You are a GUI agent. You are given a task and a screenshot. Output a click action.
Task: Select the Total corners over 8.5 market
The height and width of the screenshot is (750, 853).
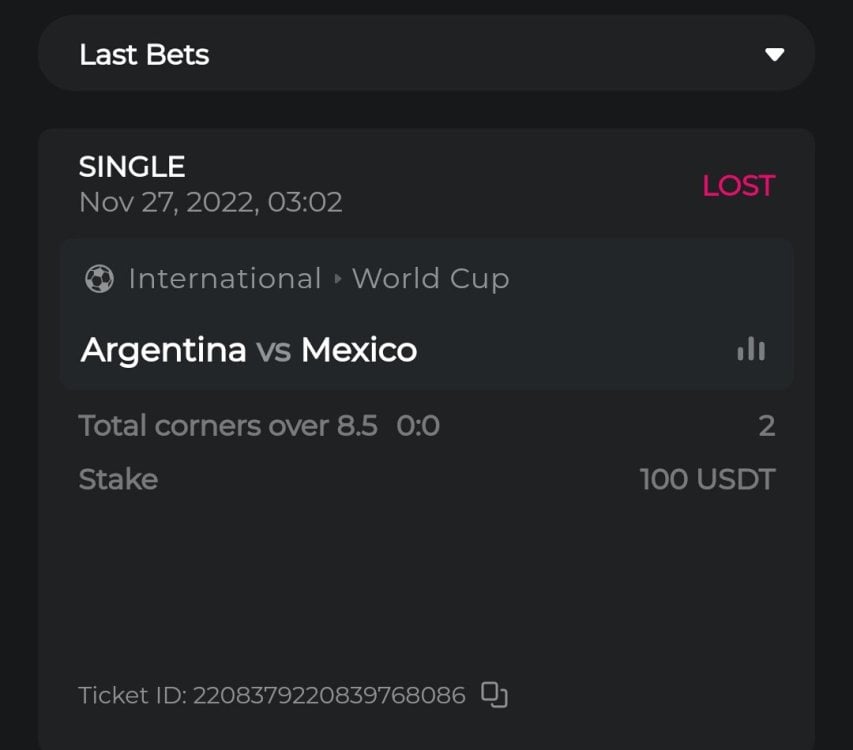[x=228, y=426]
